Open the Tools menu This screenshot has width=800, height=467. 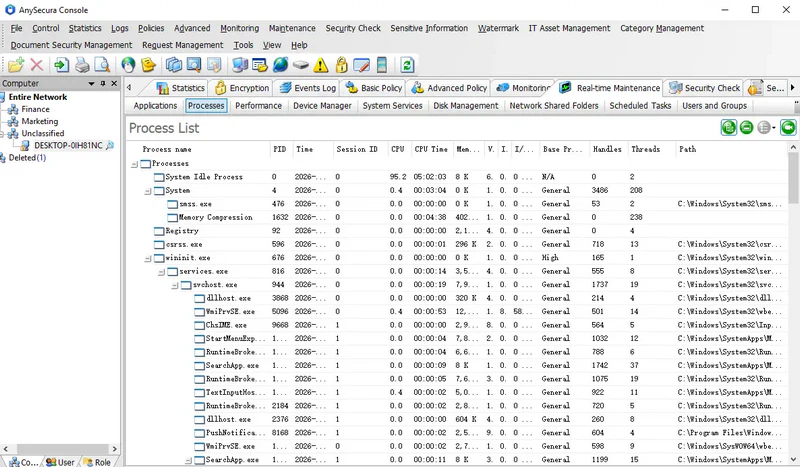click(243, 45)
